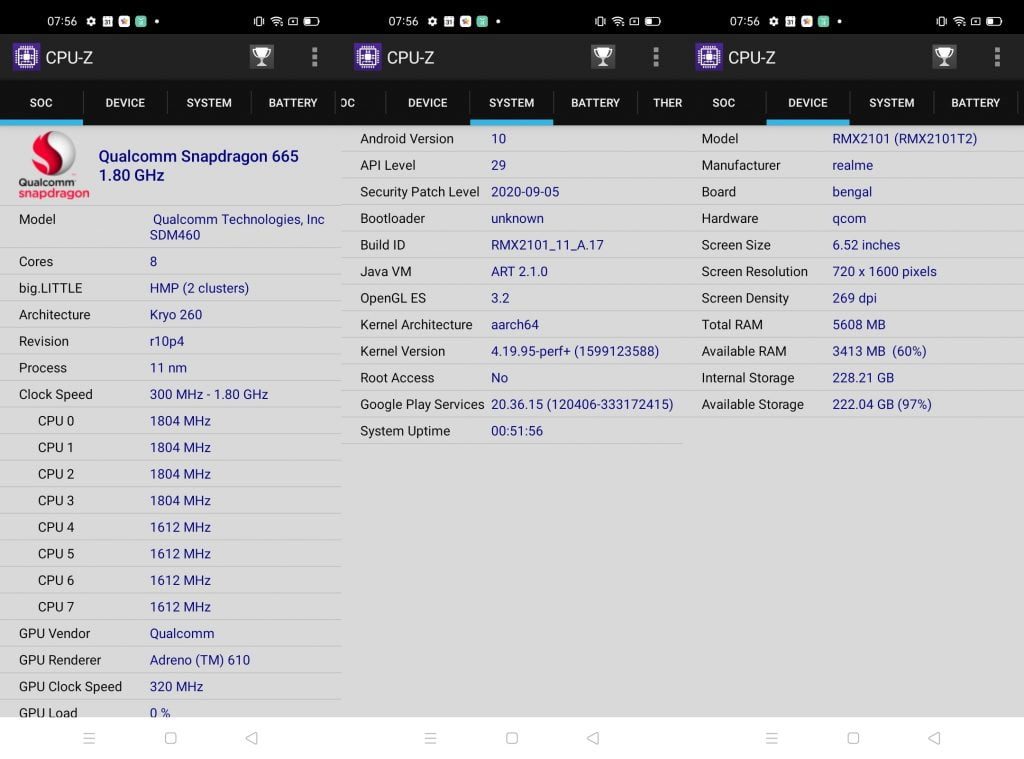Switch to SOC tab in right screen
The width and height of the screenshot is (1024, 759).
(x=724, y=103)
